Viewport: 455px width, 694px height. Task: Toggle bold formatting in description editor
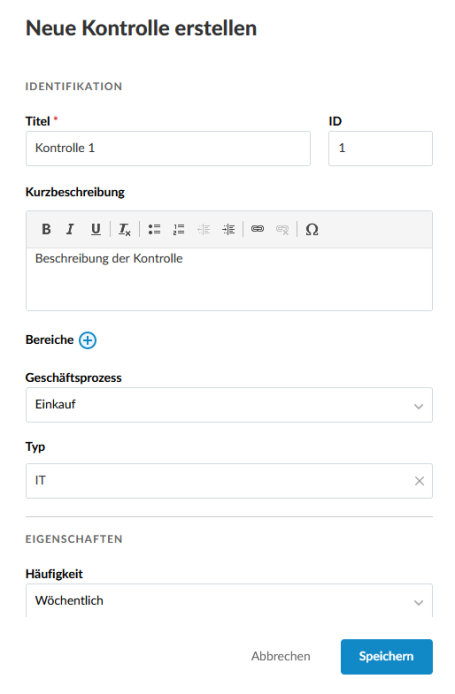coord(46,229)
